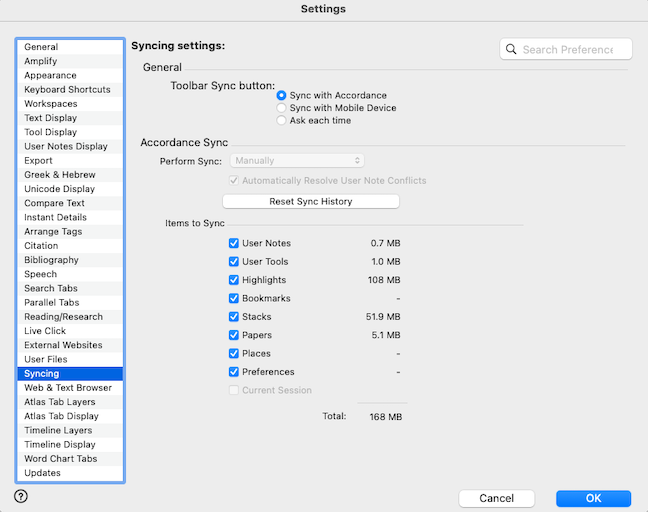Image resolution: width=648 pixels, height=512 pixels.
Task: Select Updates in the settings list
Action: click(x=42, y=473)
